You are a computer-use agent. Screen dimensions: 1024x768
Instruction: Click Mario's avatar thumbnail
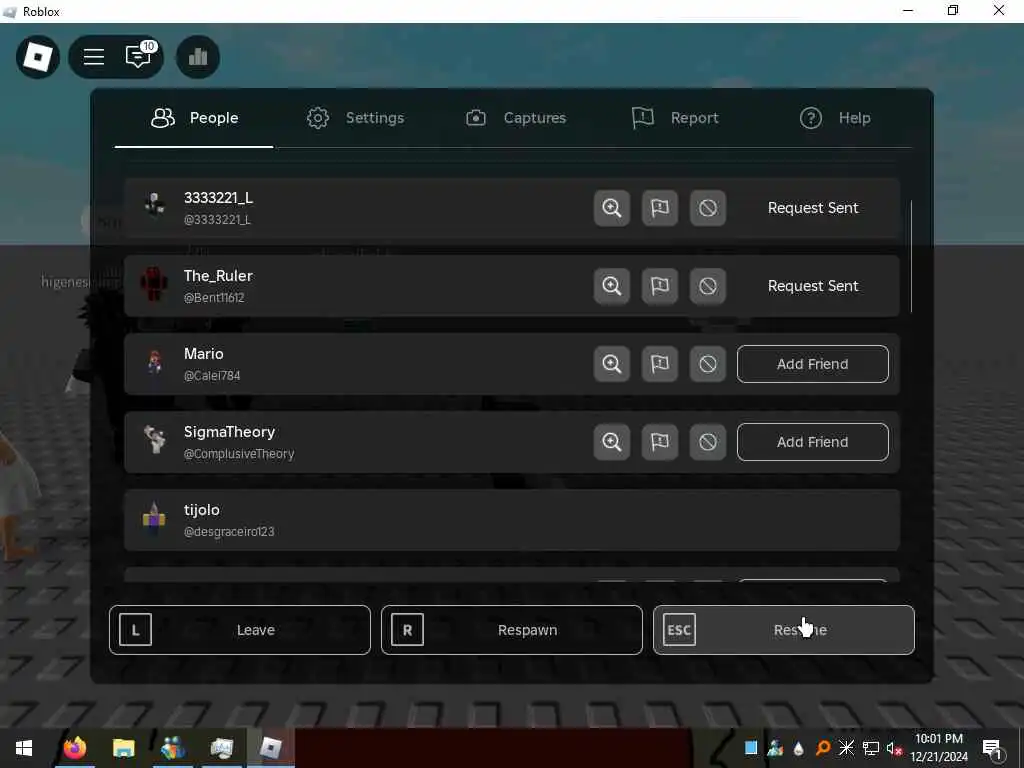click(x=155, y=362)
